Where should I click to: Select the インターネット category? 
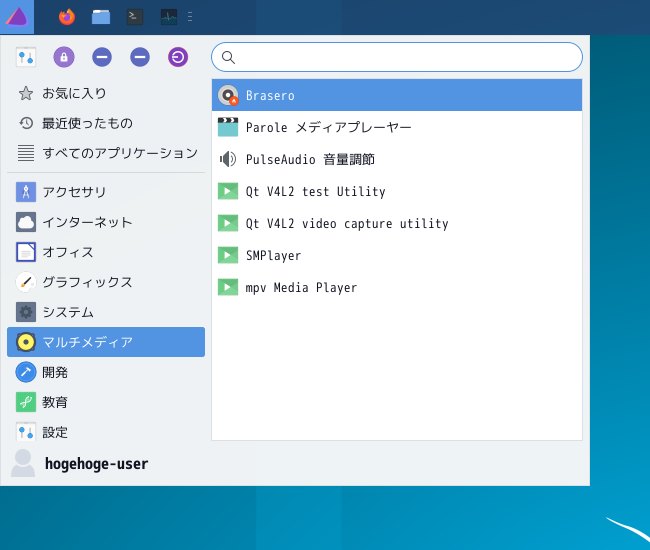(x=106, y=222)
